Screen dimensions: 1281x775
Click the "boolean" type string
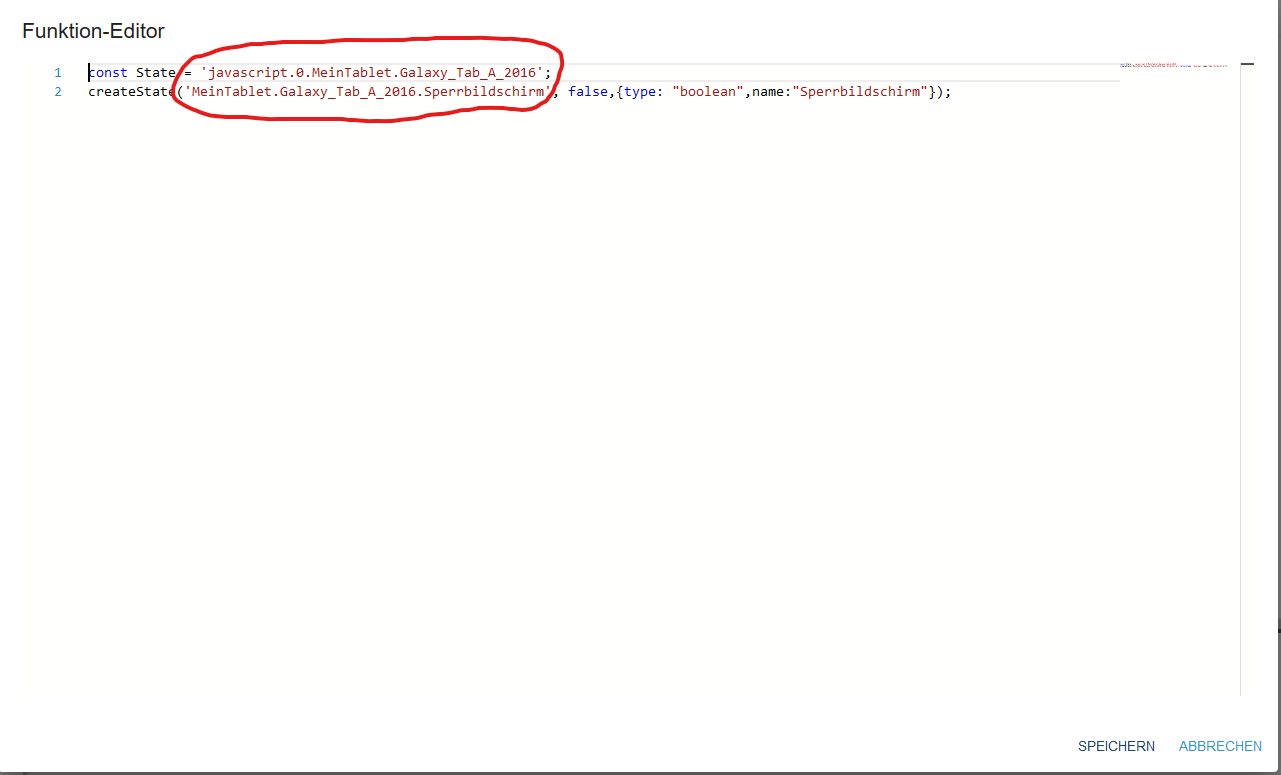pos(708,91)
